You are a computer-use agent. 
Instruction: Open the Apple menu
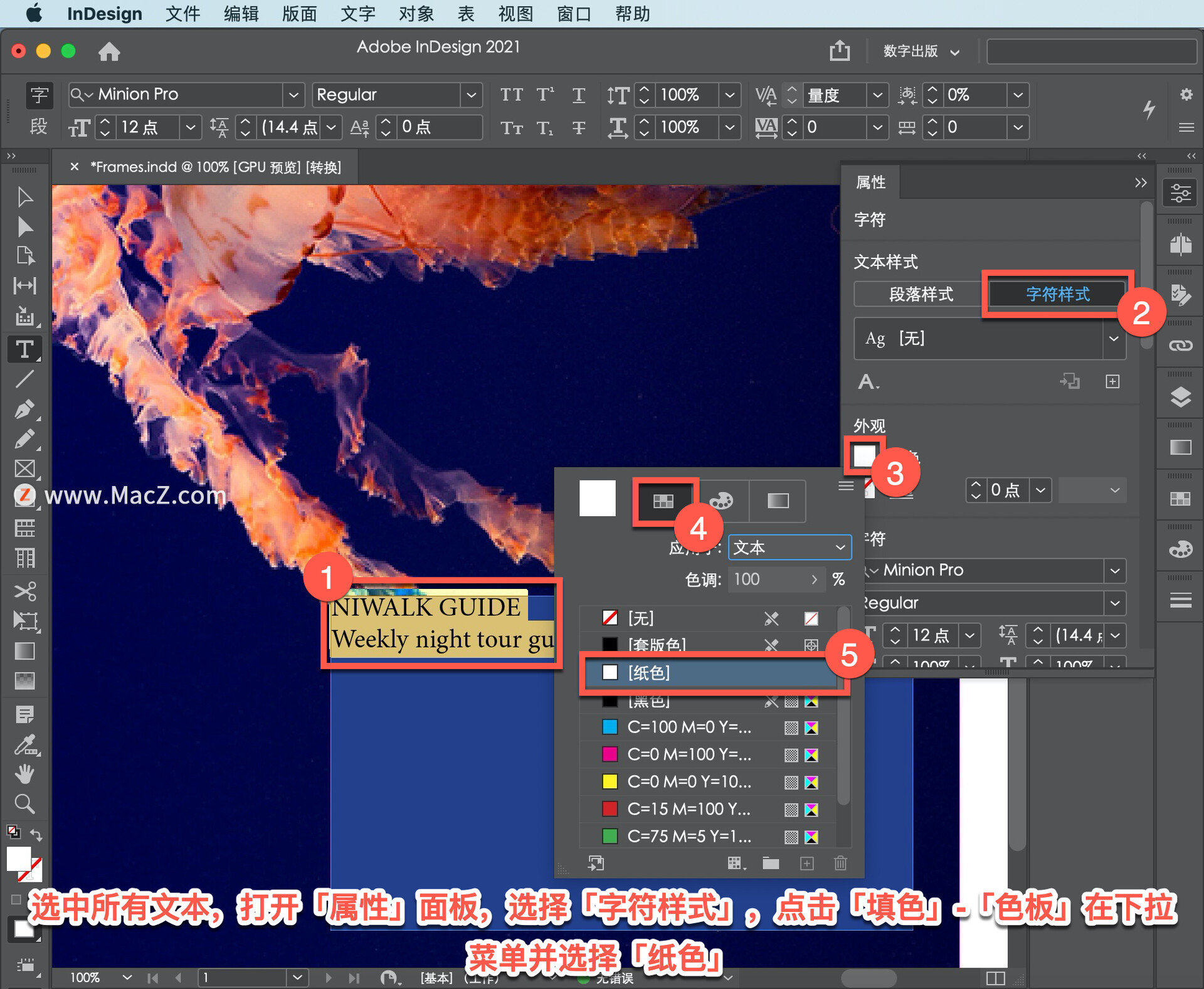(34, 13)
